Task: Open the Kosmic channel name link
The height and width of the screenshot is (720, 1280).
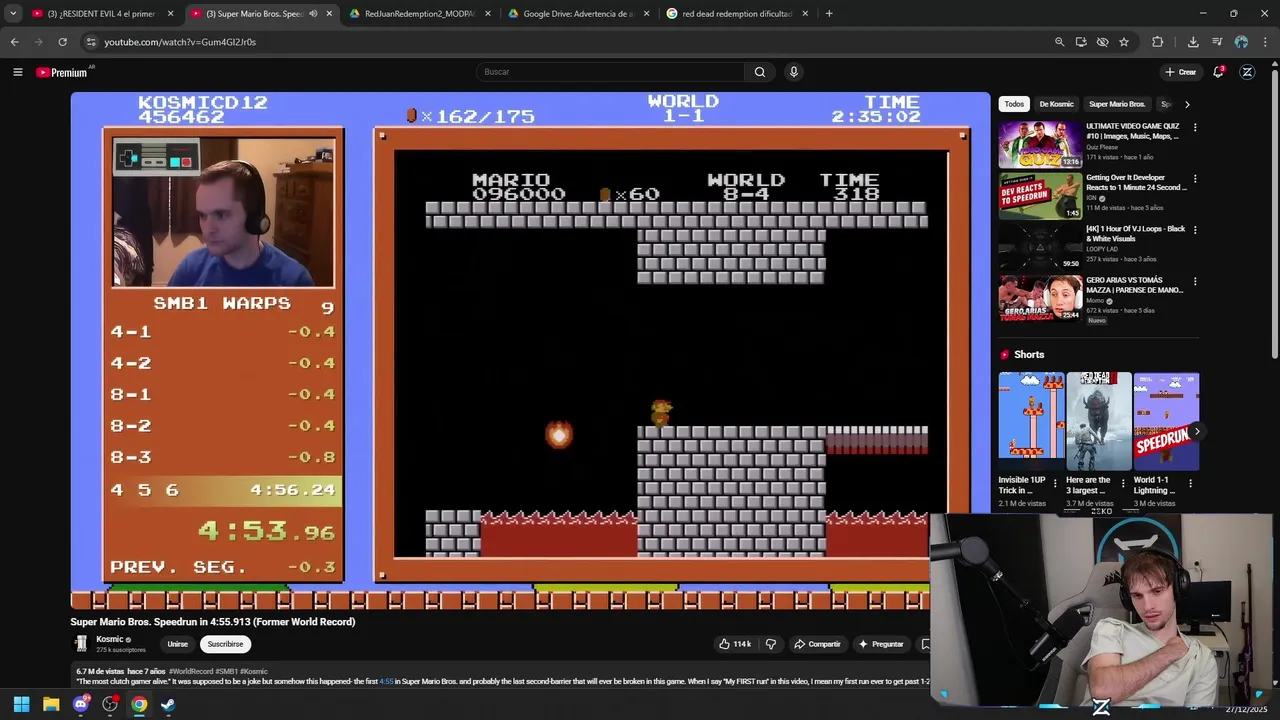Action: (110, 639)
